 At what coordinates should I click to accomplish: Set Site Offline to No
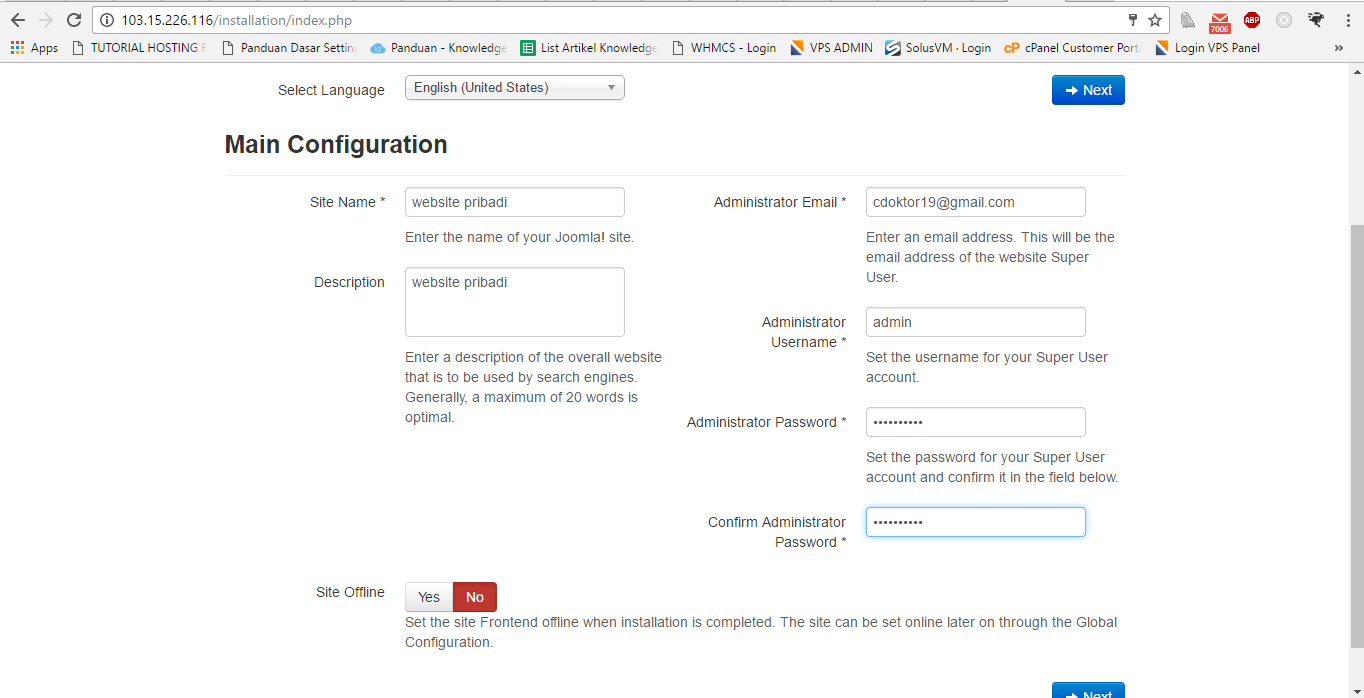click(x=475, y=597)
